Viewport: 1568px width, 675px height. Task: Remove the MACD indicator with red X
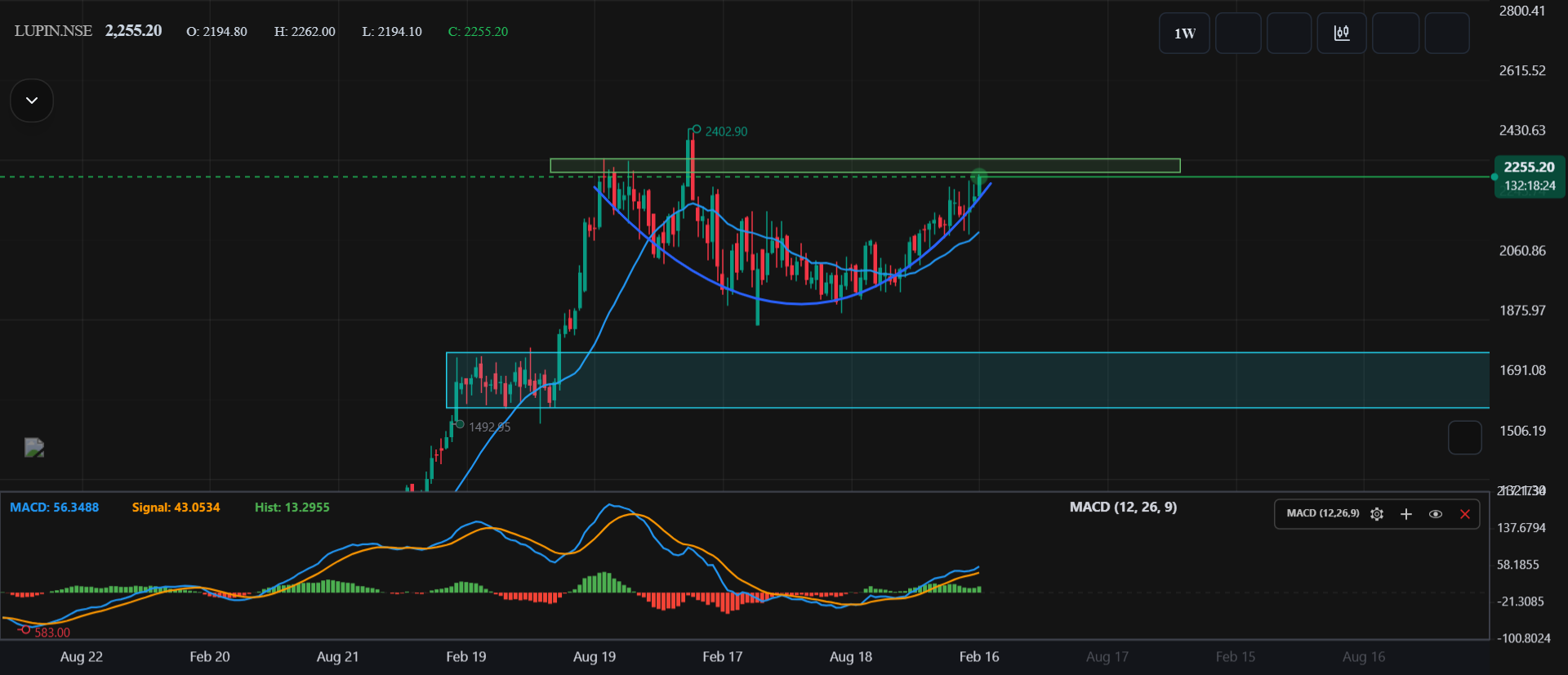[1465, 514]
